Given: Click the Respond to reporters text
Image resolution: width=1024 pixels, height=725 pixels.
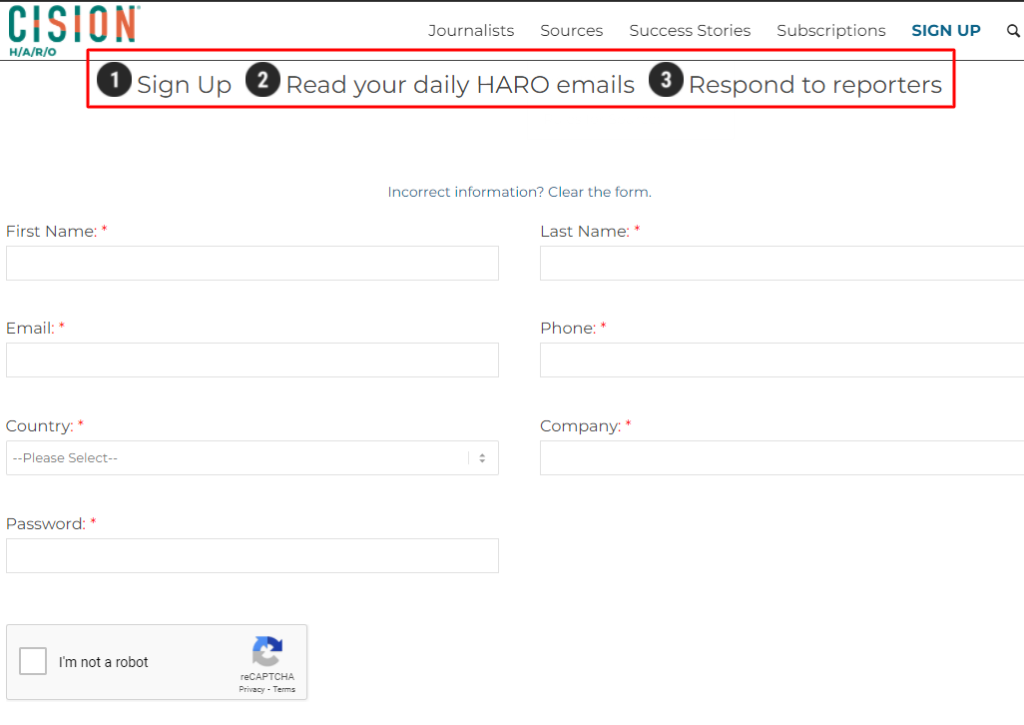Looking at the screenshot, I should (x=815, y=85).
